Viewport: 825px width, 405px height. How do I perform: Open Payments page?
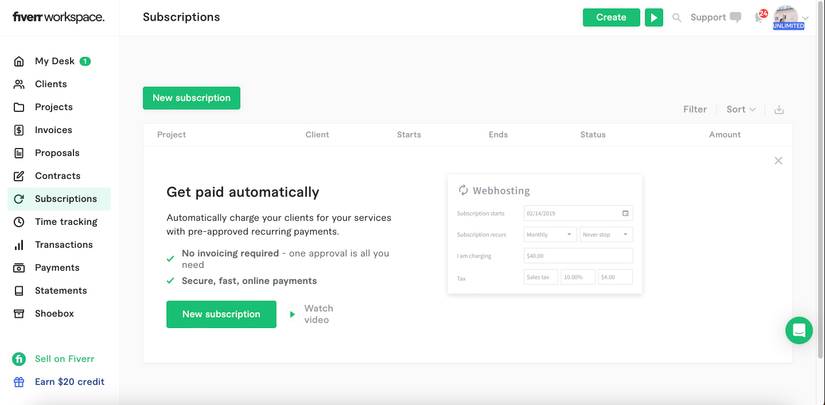click(57, 268)
